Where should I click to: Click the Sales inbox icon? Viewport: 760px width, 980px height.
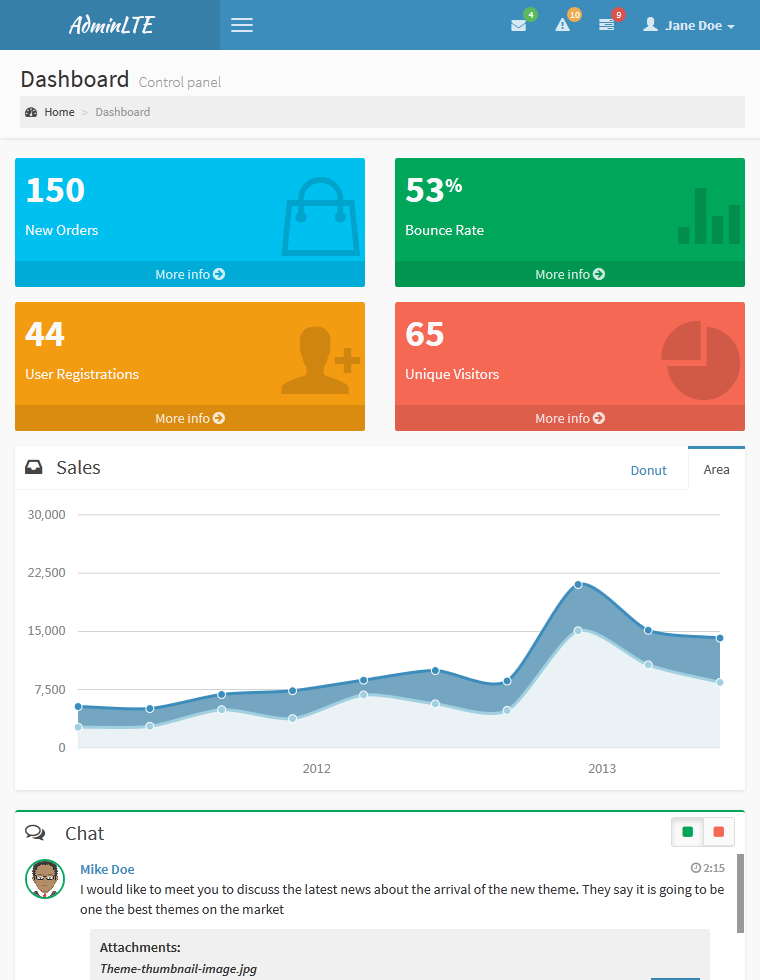(34, 467)
